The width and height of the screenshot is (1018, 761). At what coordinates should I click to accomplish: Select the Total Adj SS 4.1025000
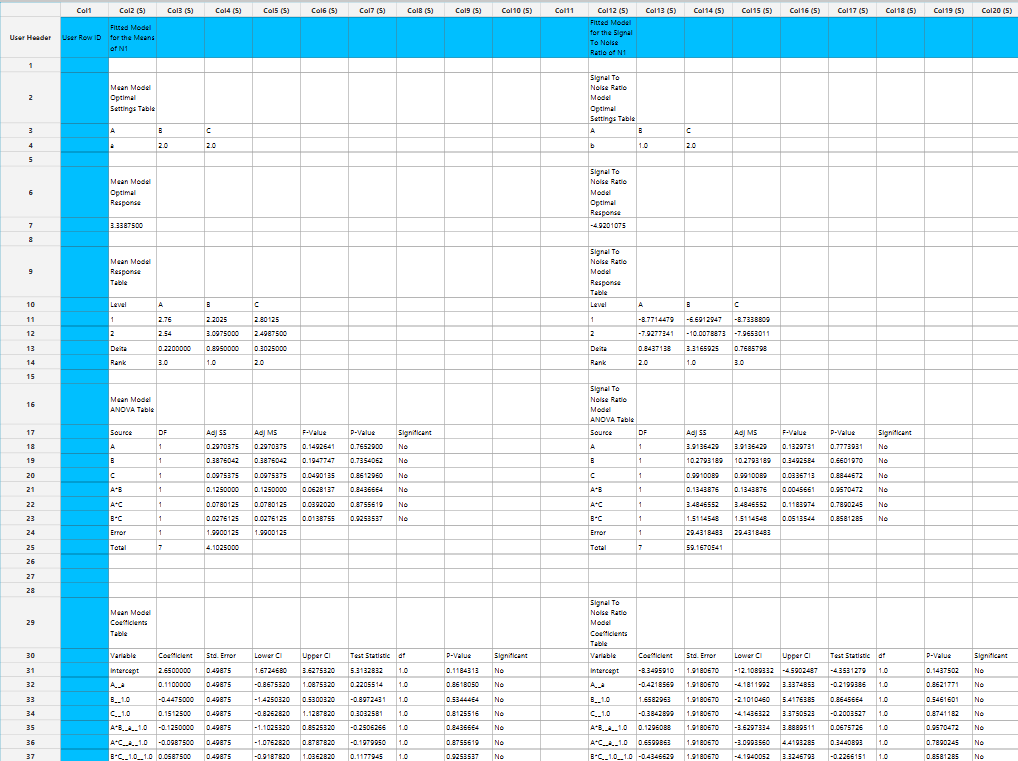coord(228,547)
